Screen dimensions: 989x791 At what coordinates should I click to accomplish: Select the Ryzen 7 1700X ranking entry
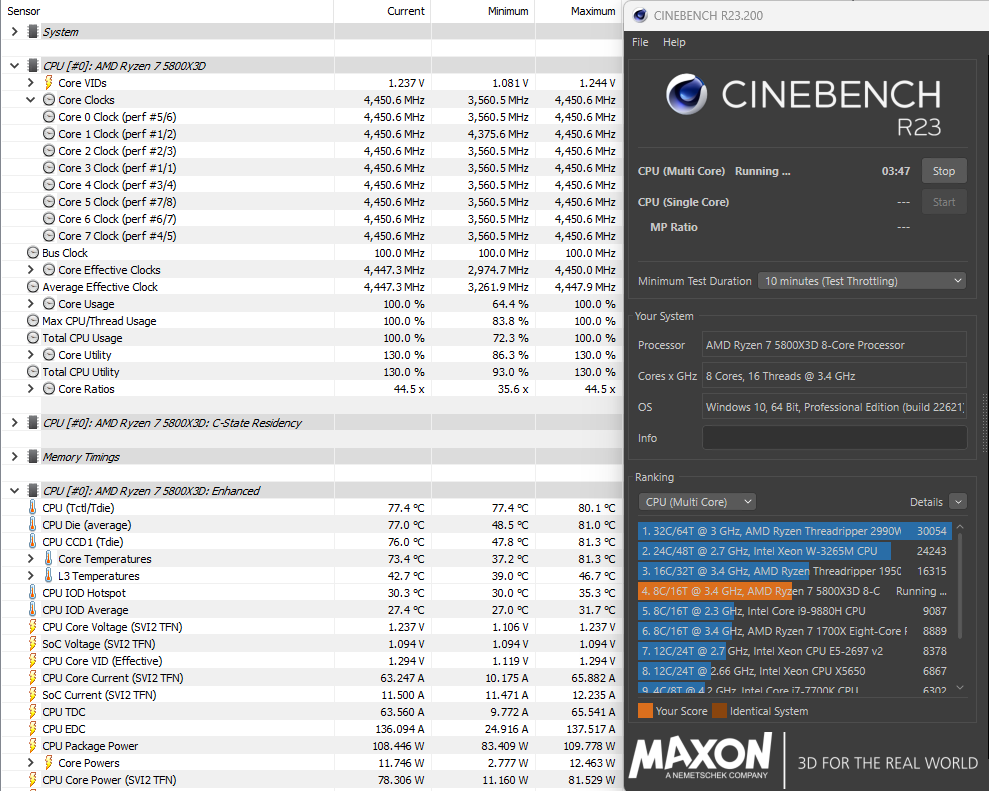[793, 631]
